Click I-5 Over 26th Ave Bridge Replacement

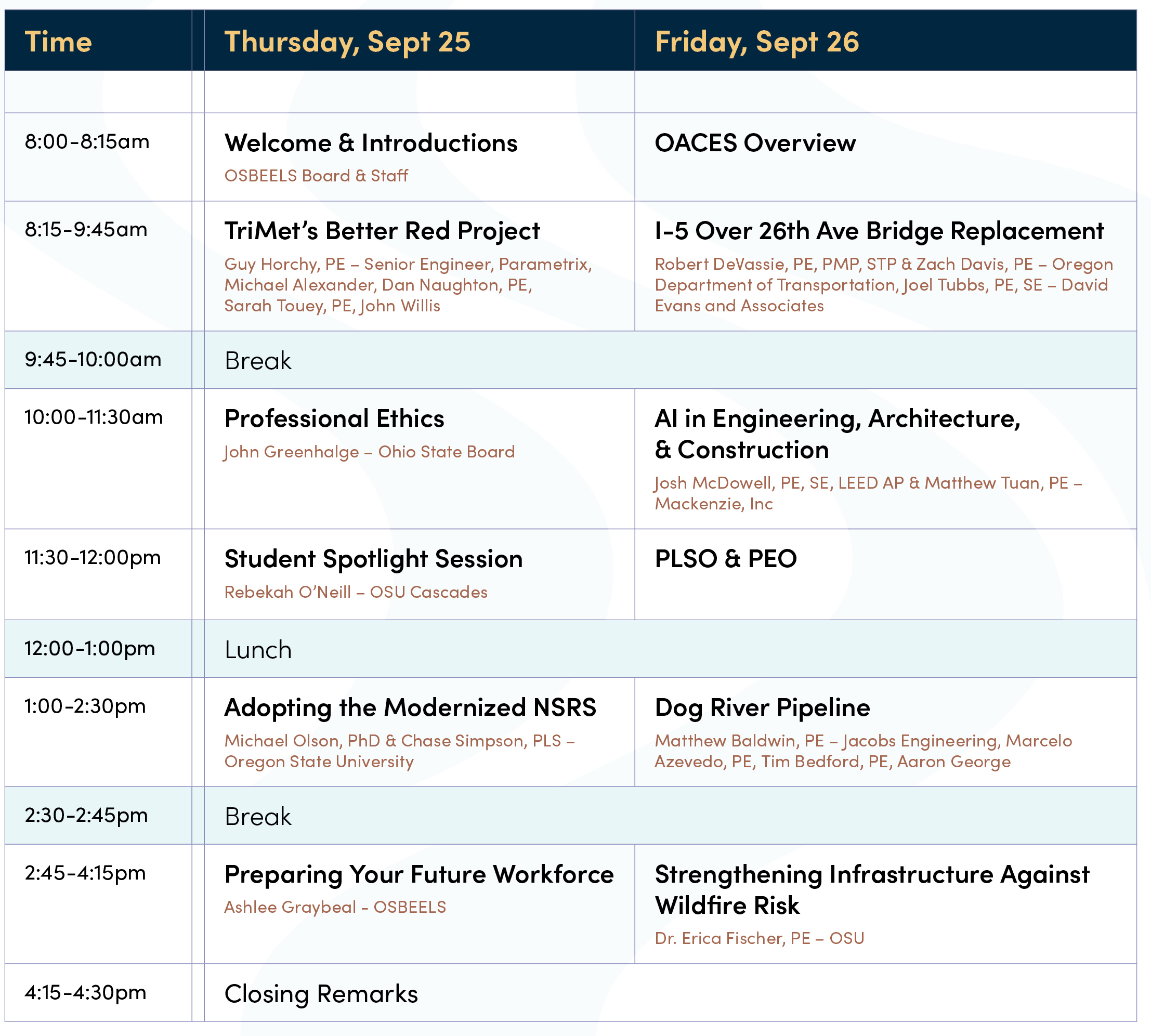(879, 230)
